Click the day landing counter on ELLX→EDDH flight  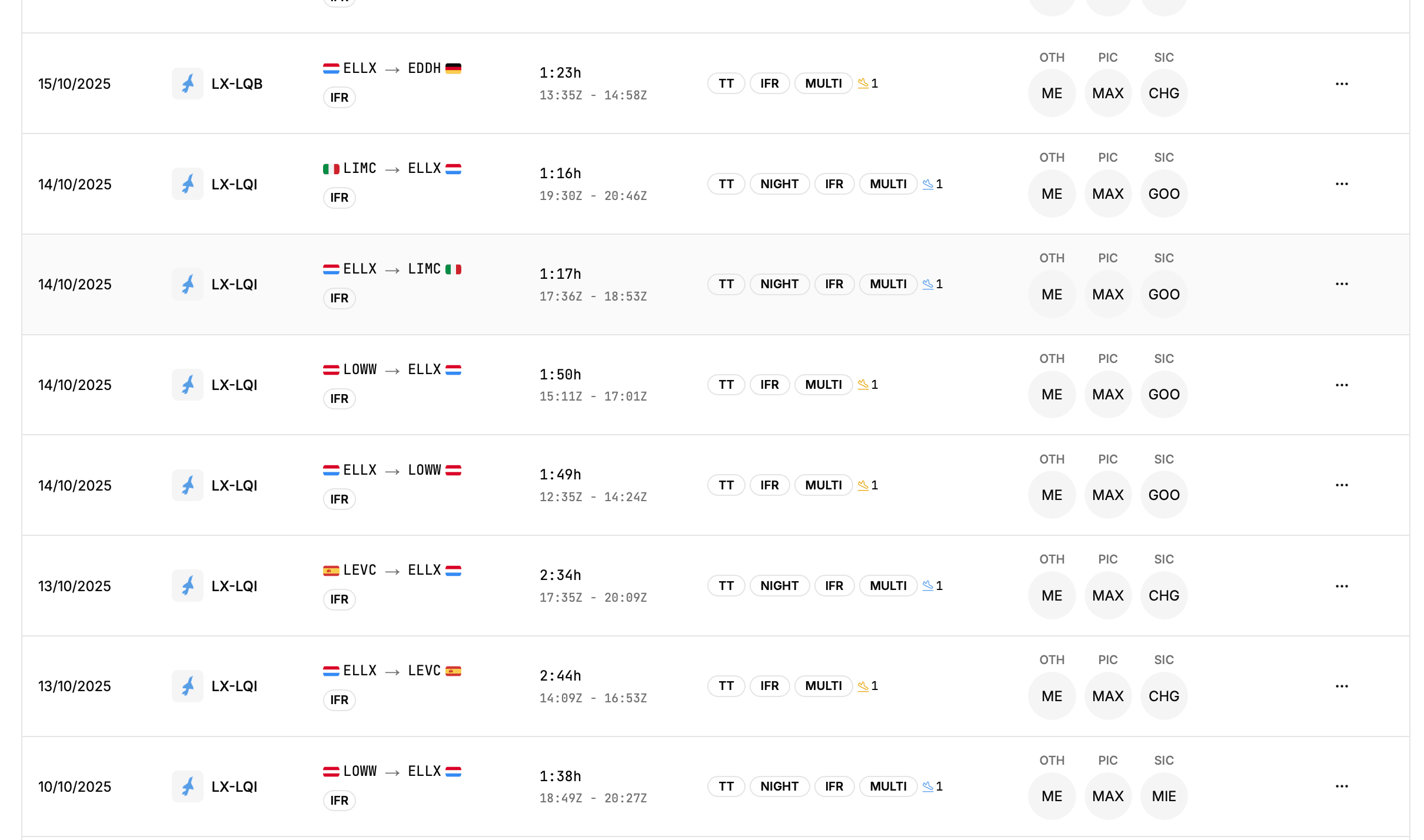868,83
